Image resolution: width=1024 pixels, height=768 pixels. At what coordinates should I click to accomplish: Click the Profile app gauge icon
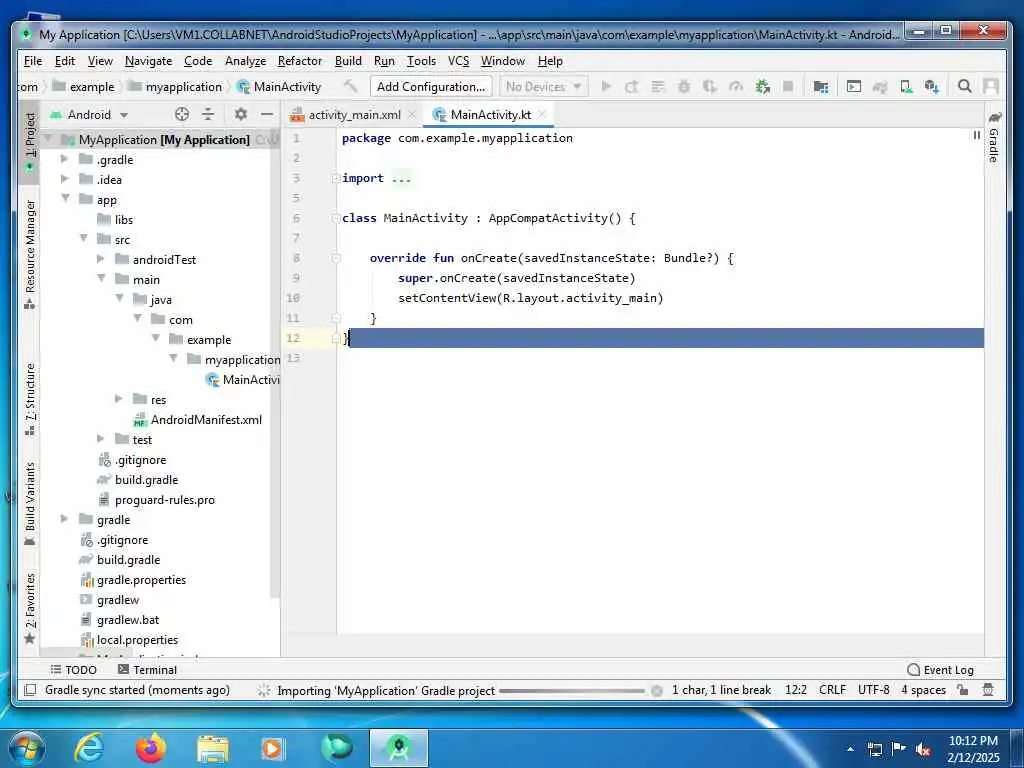pyautogui.click(x=736, y=86)
